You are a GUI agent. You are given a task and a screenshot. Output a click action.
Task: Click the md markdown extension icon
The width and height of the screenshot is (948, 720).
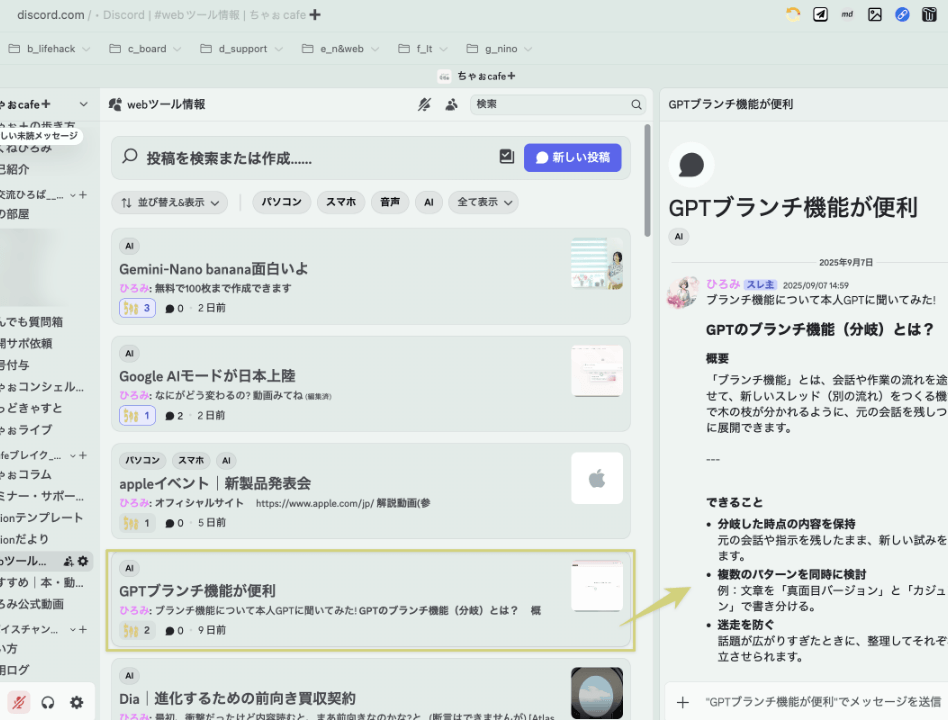click(847, 14)
